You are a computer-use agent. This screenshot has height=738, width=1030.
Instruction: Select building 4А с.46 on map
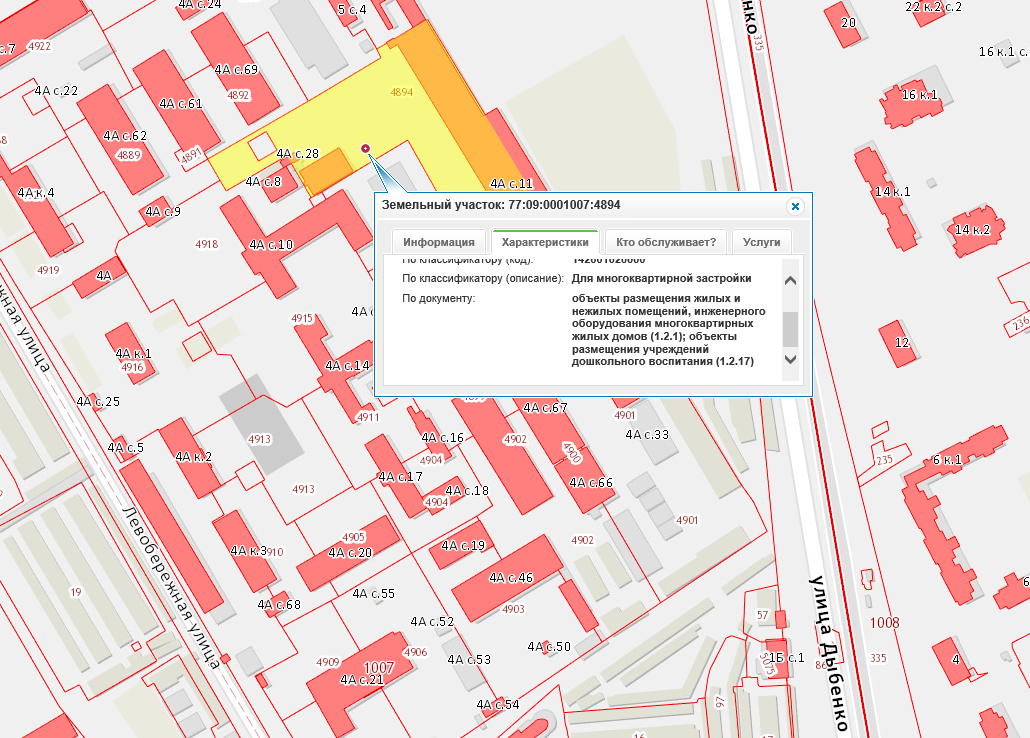click(x=512, y=577)
